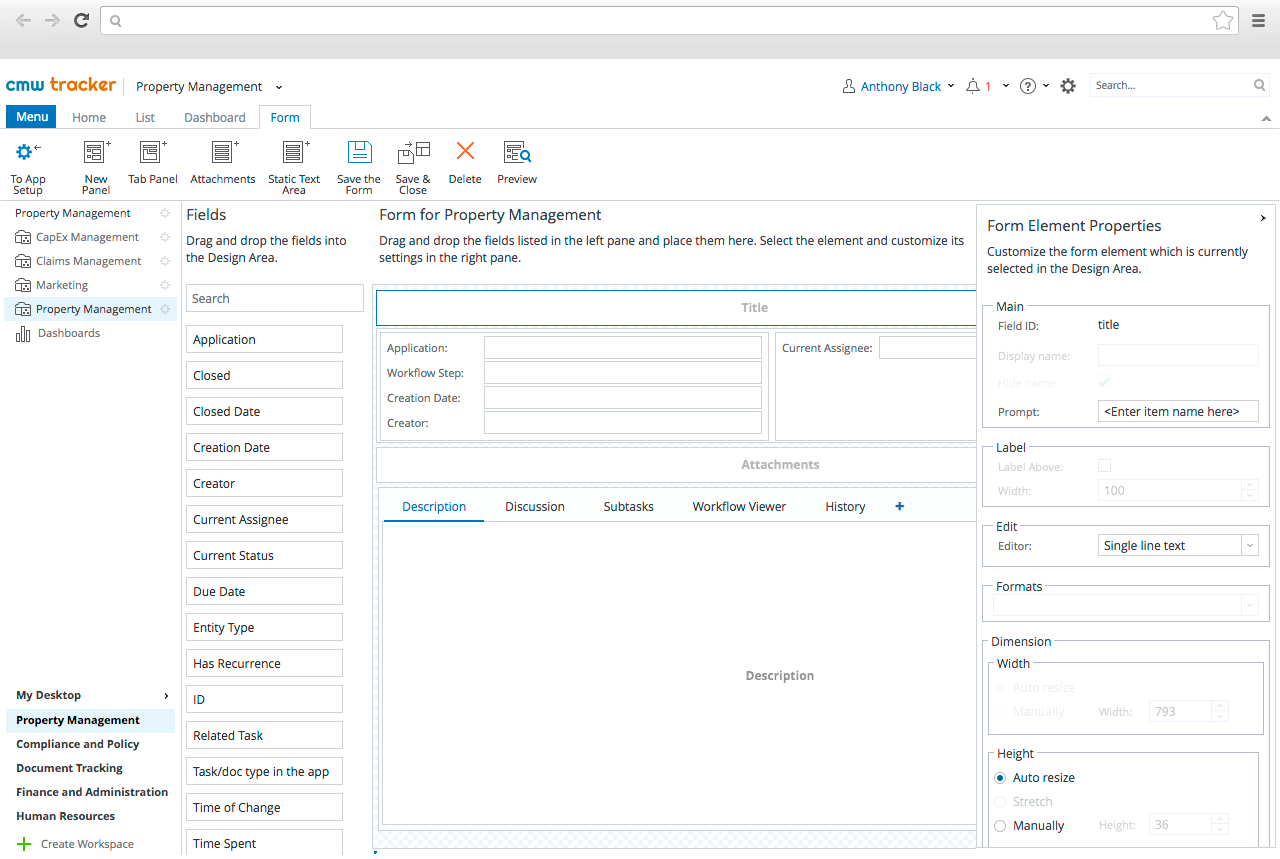Screen dimensions: 1280x859
Task: Click the cmw tracker logo
Action: pos(61,85)
